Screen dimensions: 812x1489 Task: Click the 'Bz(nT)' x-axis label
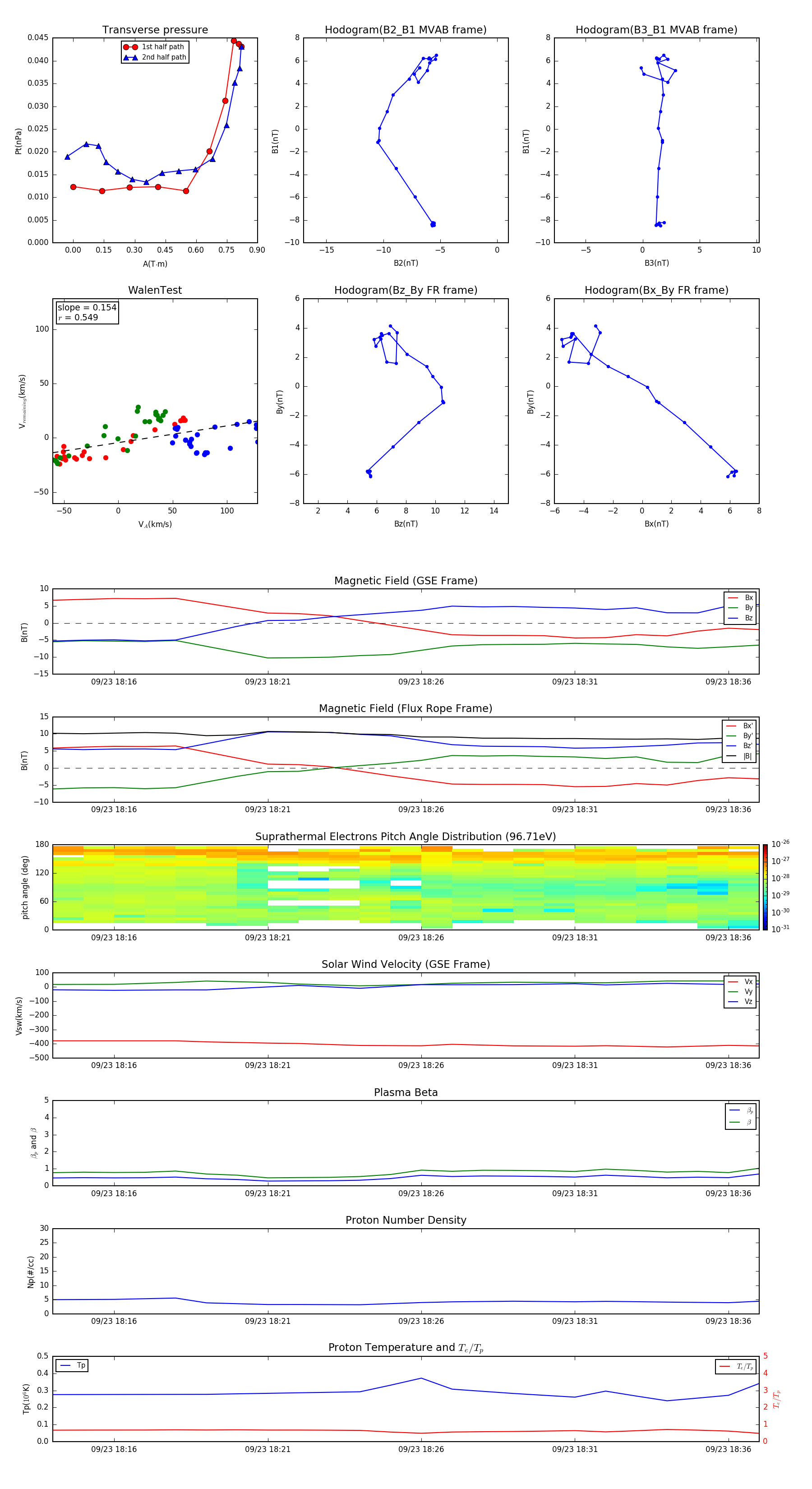click(x=406, y=524)
